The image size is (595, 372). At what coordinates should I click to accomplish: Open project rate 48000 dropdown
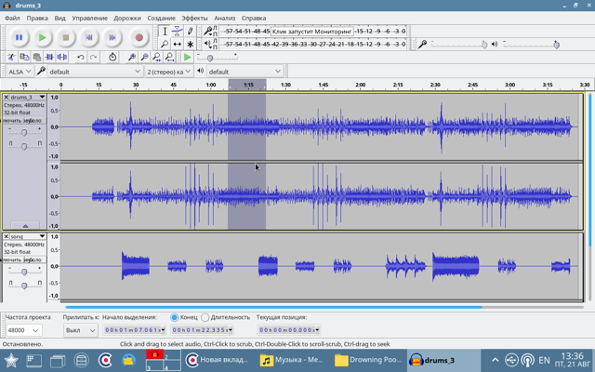tap(24, 330)
